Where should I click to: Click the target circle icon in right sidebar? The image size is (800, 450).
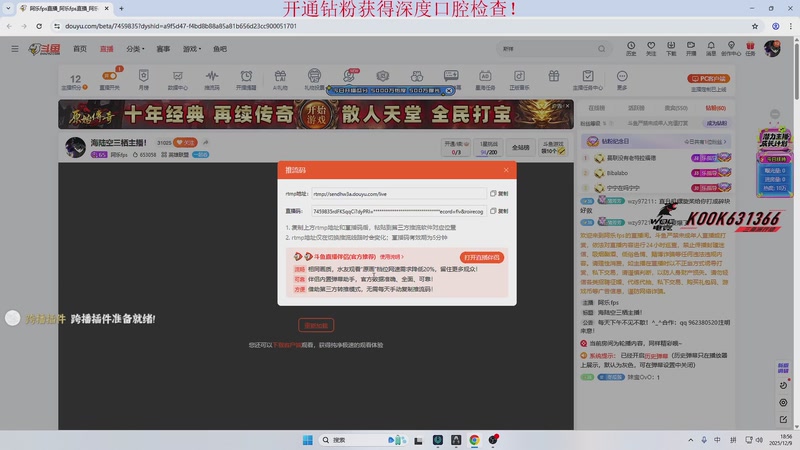point(783,403)
